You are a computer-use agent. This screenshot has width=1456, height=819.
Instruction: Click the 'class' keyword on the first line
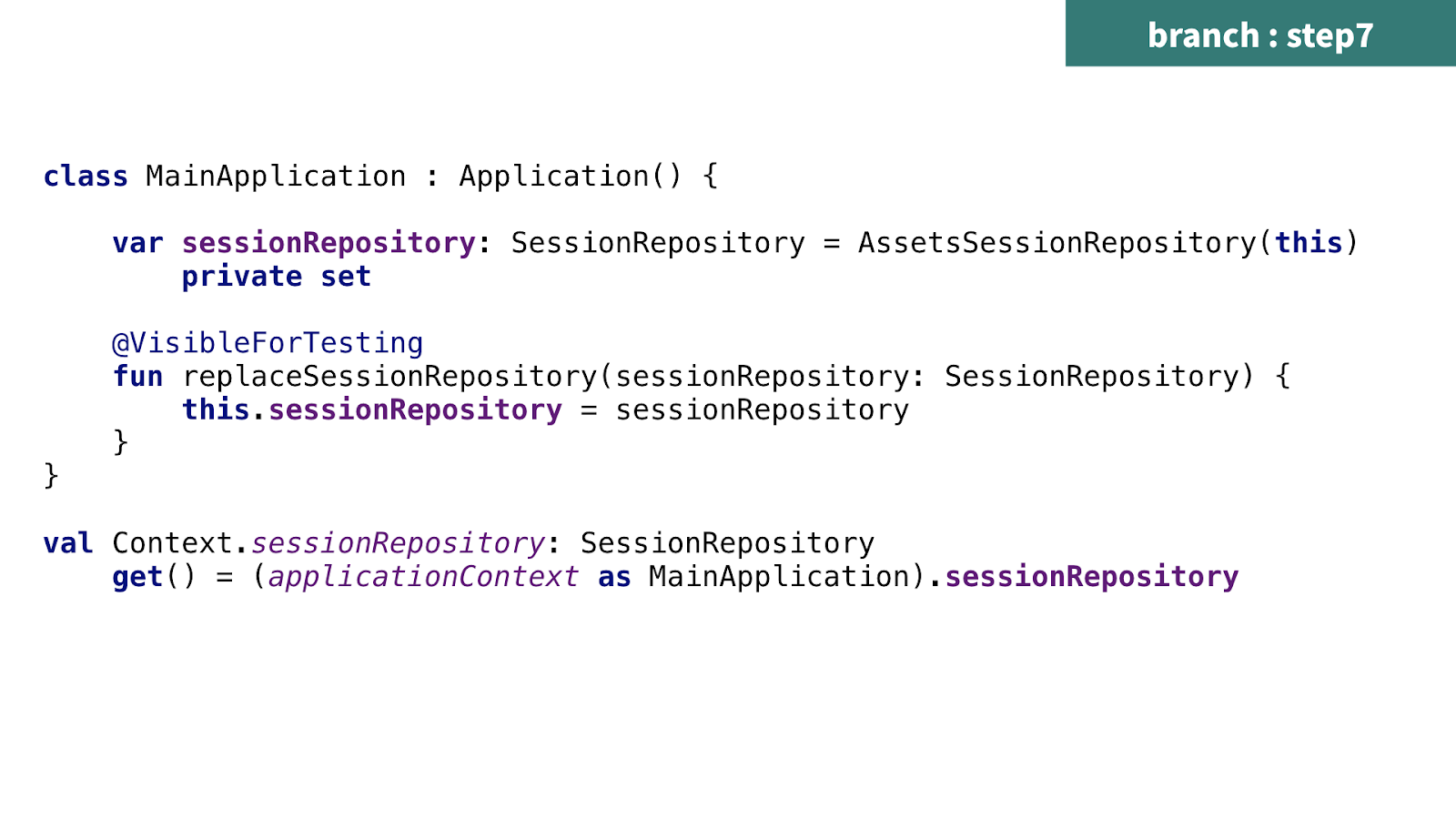(86, 176)
